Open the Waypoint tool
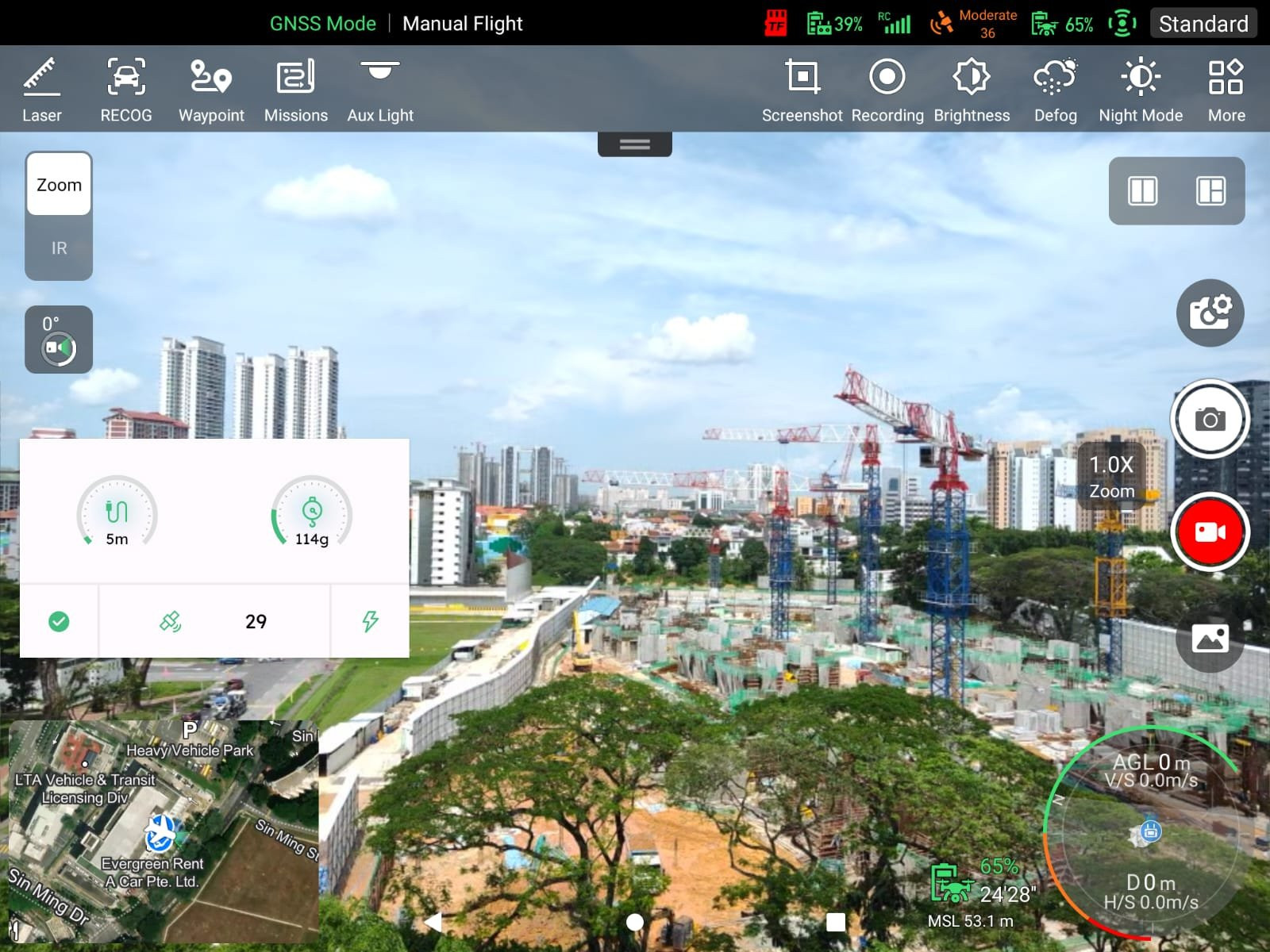Image resolution: width=1270 pixels, height=952 pixels. (x=211, y=90)
